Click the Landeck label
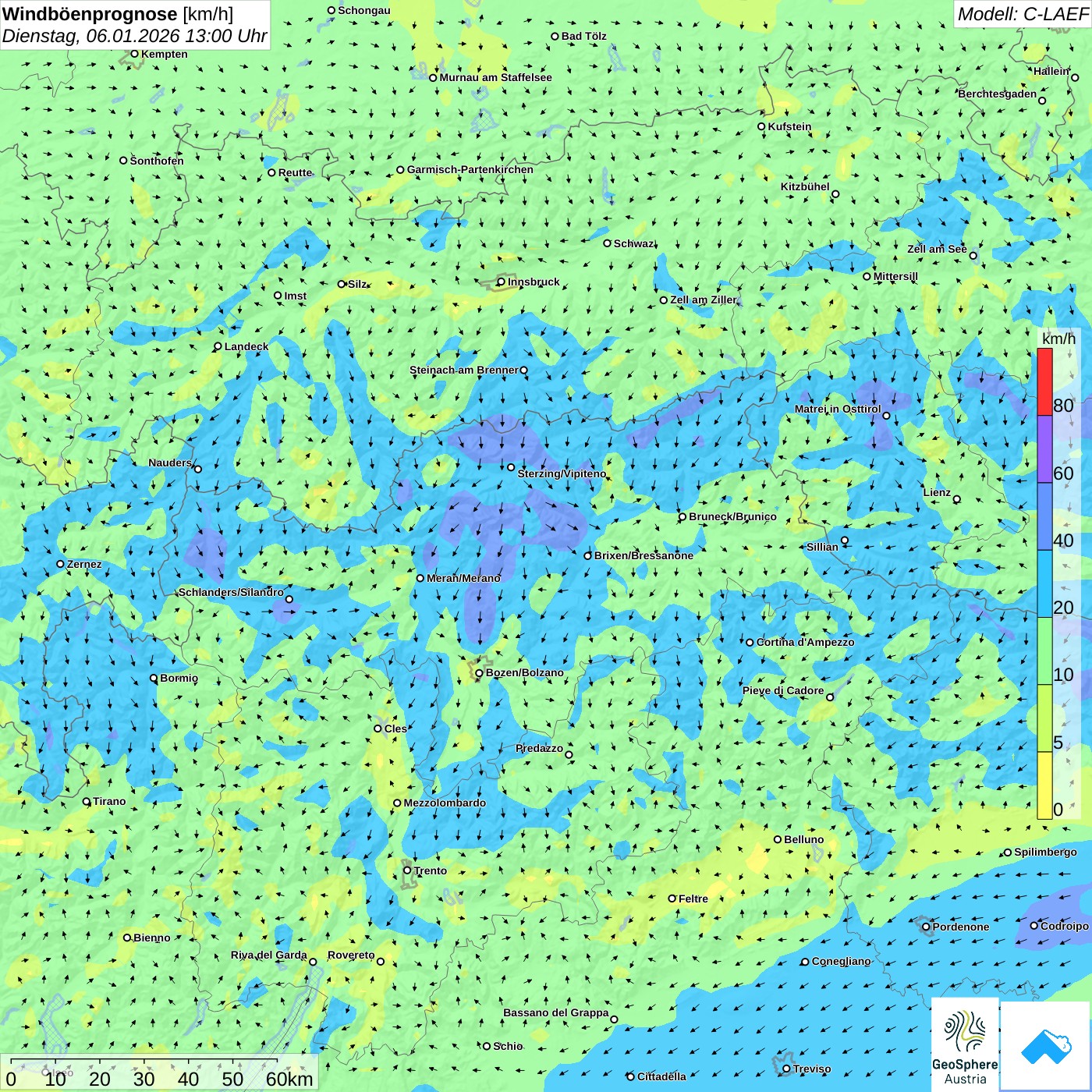The height and width of the screenshot is (1092, 1092). point(246,346)
